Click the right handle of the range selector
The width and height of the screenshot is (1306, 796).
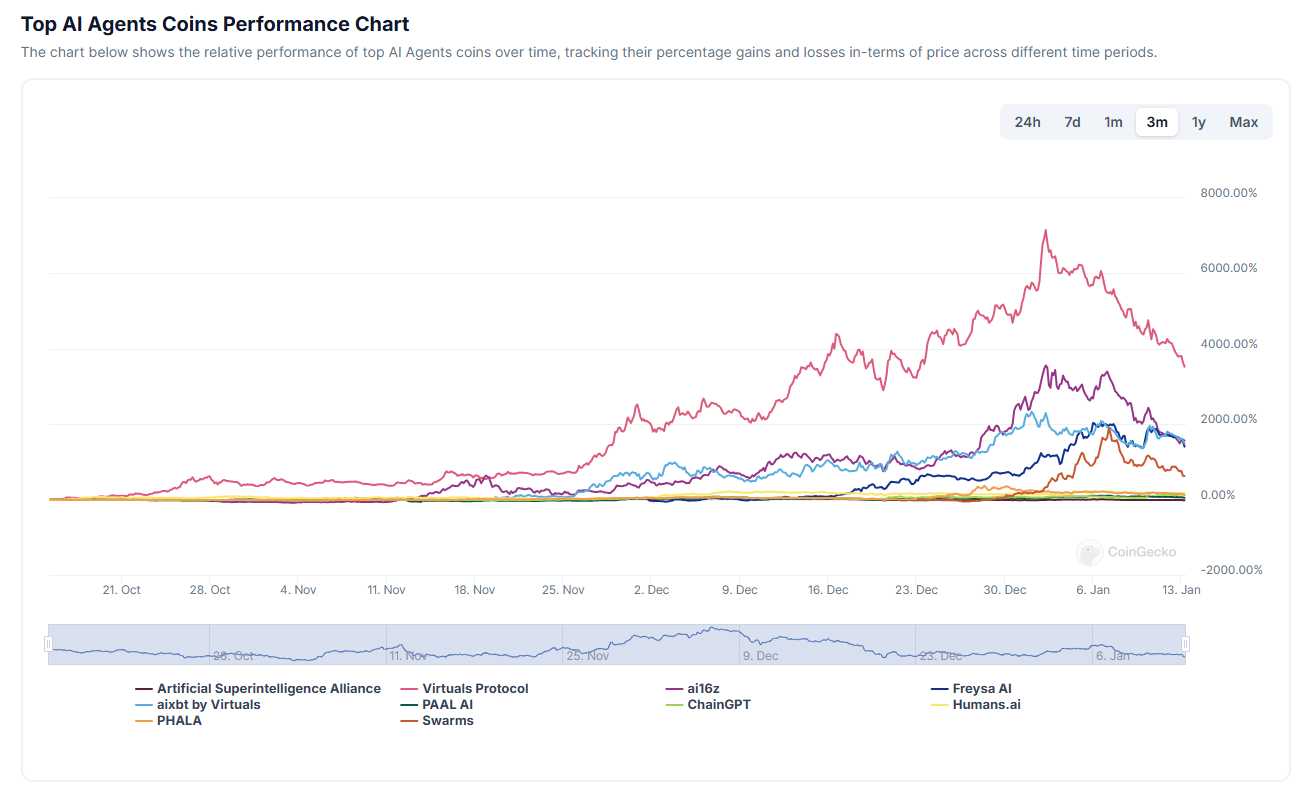click(x=1186, y=644)
